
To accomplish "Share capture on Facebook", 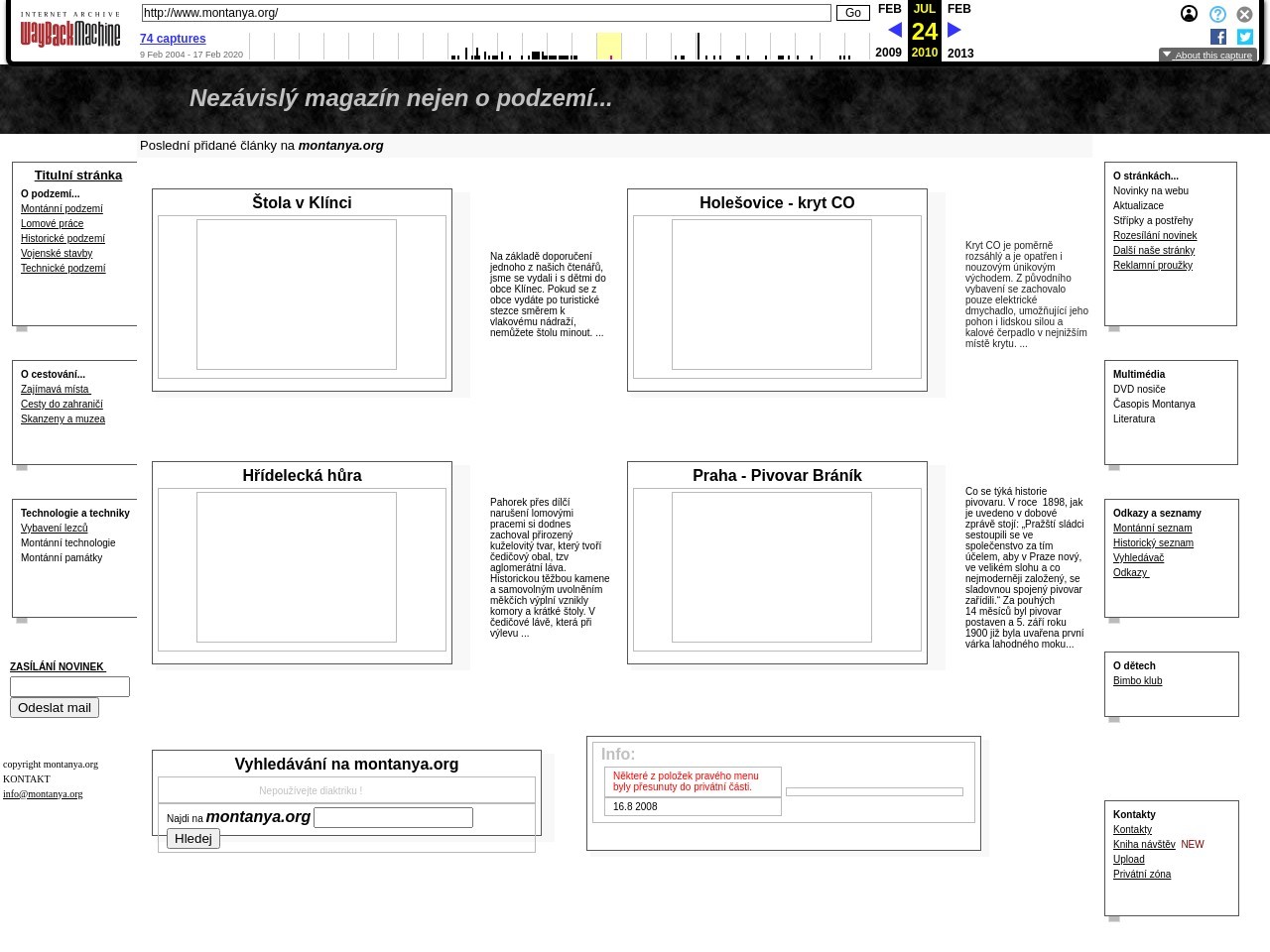I will click(x=1218, y=37).
